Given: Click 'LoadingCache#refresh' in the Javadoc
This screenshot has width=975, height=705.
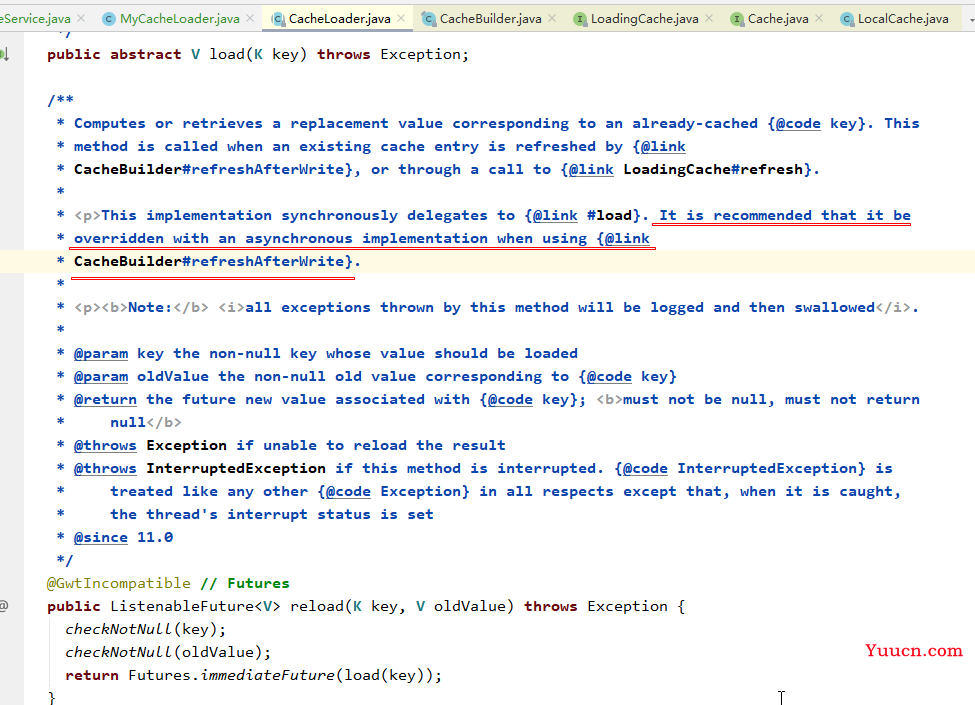Looking at the screenshot, I should point(713,169).
